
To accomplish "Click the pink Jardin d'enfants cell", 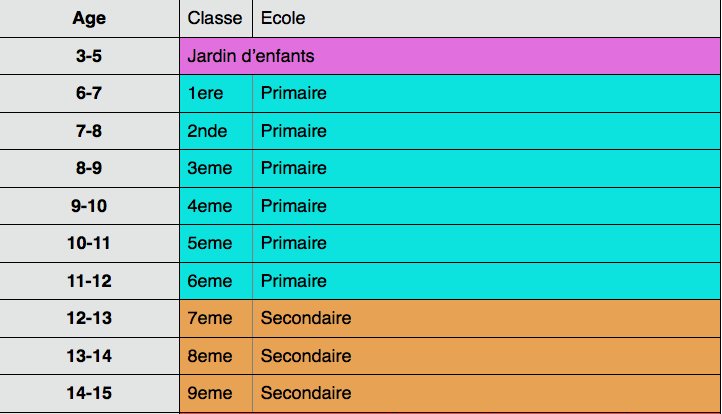I will click(x=450, y=56).
